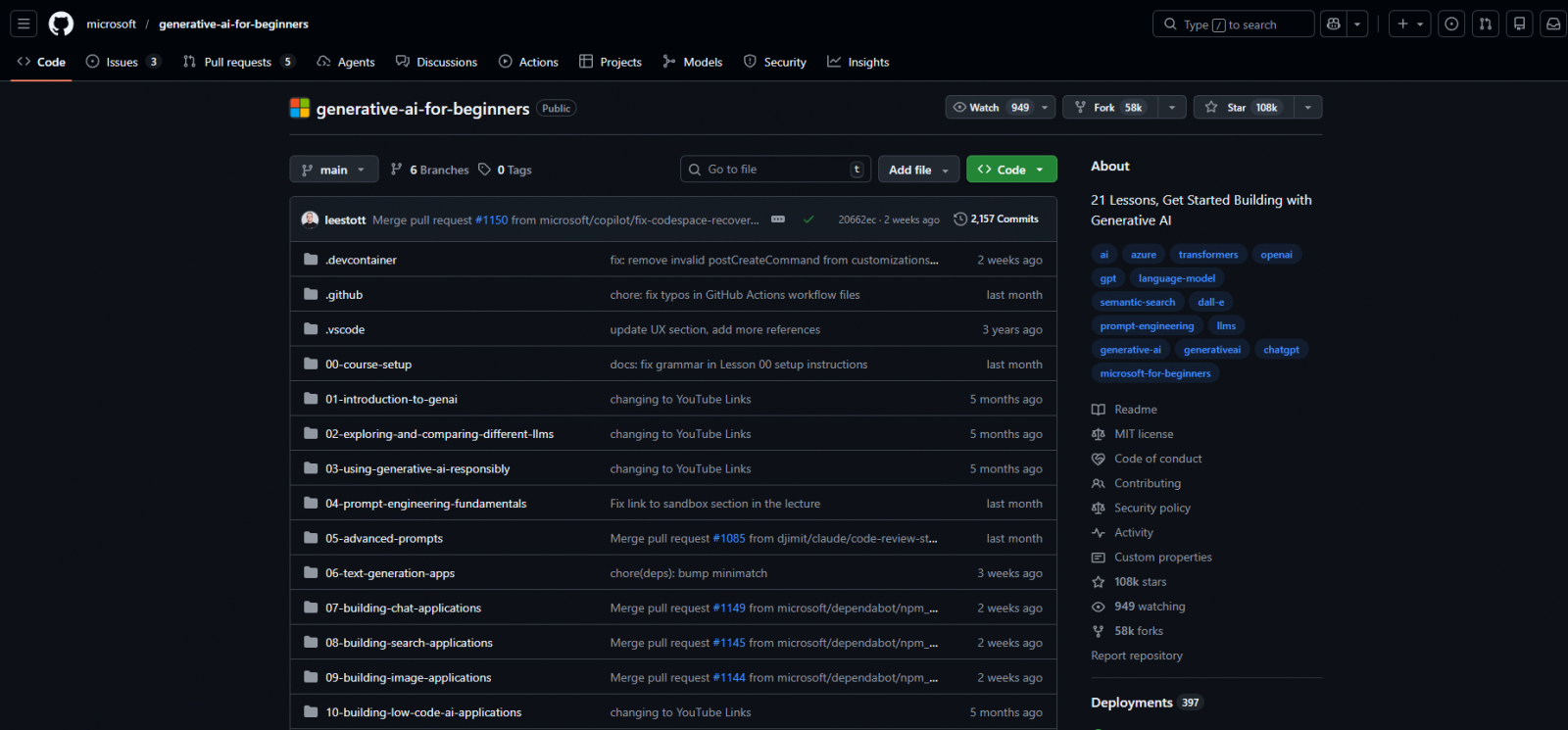Go to the Insights tab
1568x730 pixels.
[857, 62]
